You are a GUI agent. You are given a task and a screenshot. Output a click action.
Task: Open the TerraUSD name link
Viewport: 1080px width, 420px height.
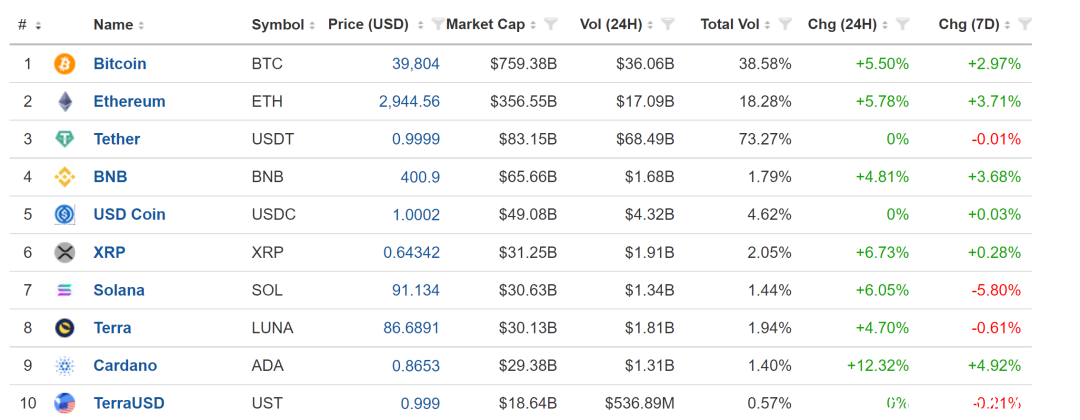tap(129, 403)
